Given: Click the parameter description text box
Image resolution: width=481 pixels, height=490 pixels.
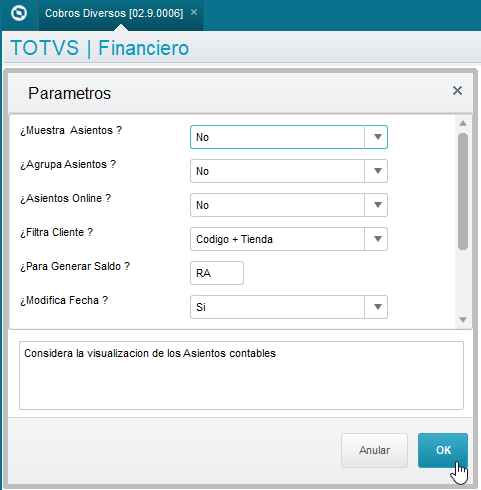Looking at the screenshot, I should point(241,375).
